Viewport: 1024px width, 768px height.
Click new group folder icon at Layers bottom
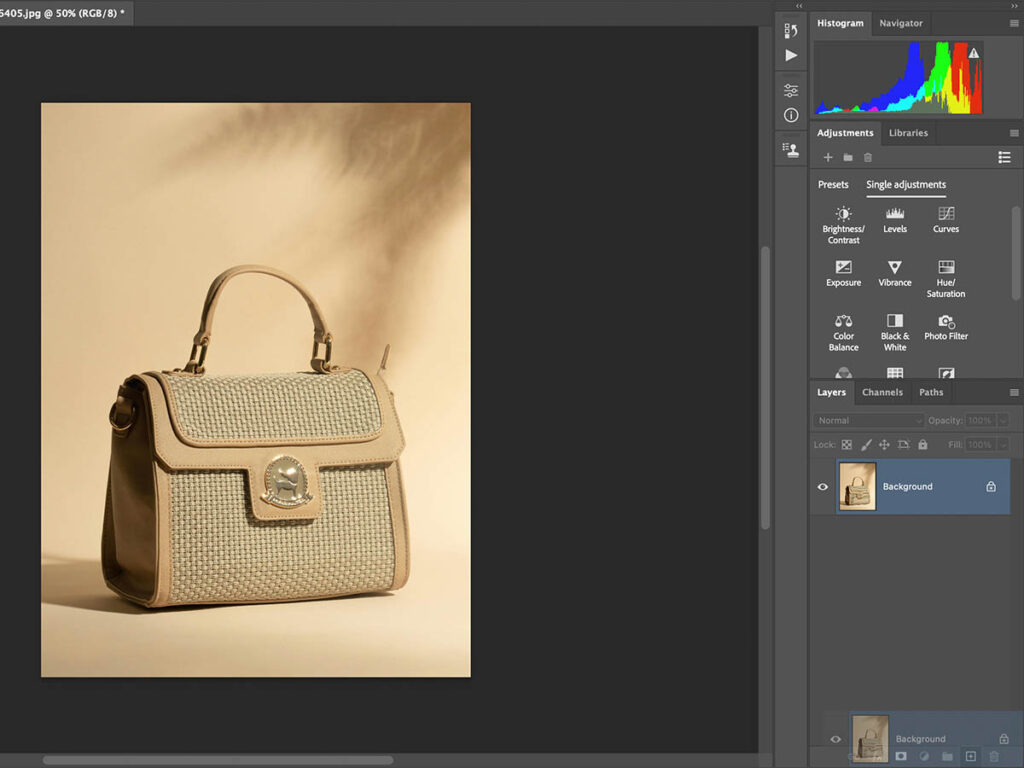(948, 756)
